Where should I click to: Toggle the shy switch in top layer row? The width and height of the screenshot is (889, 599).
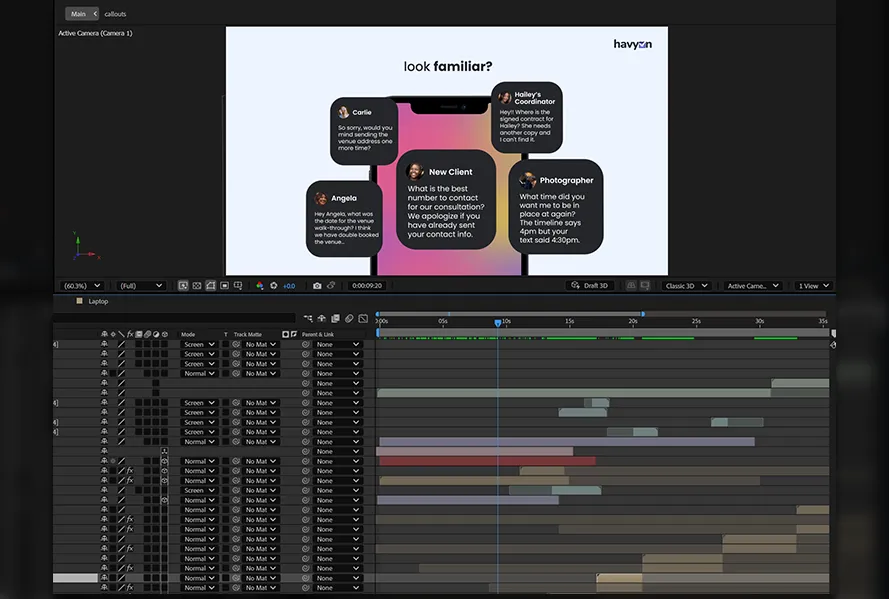click(104, 345)
